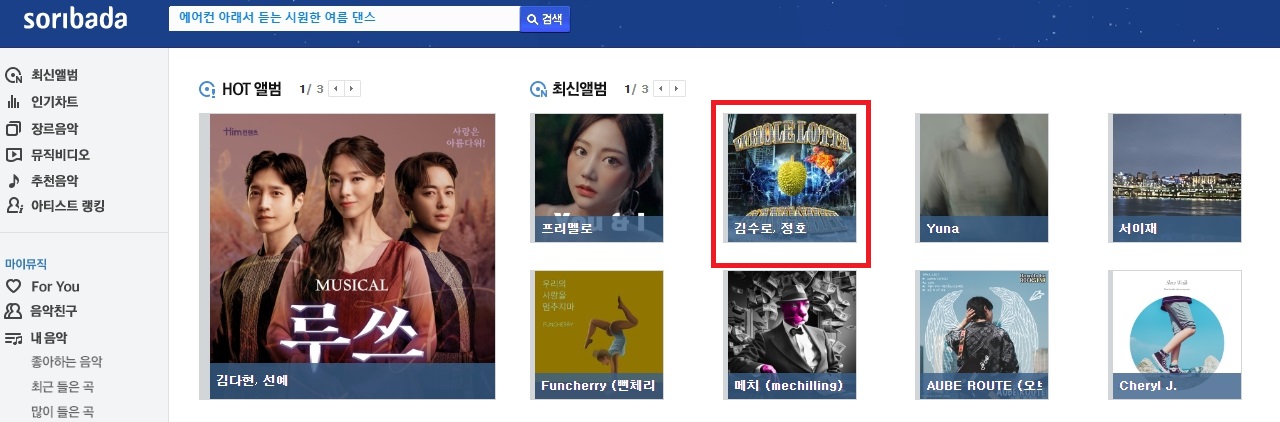1280x422 pixels.
Task: Open the 음악친구 friends icon
Action: [x=14, y=311]
